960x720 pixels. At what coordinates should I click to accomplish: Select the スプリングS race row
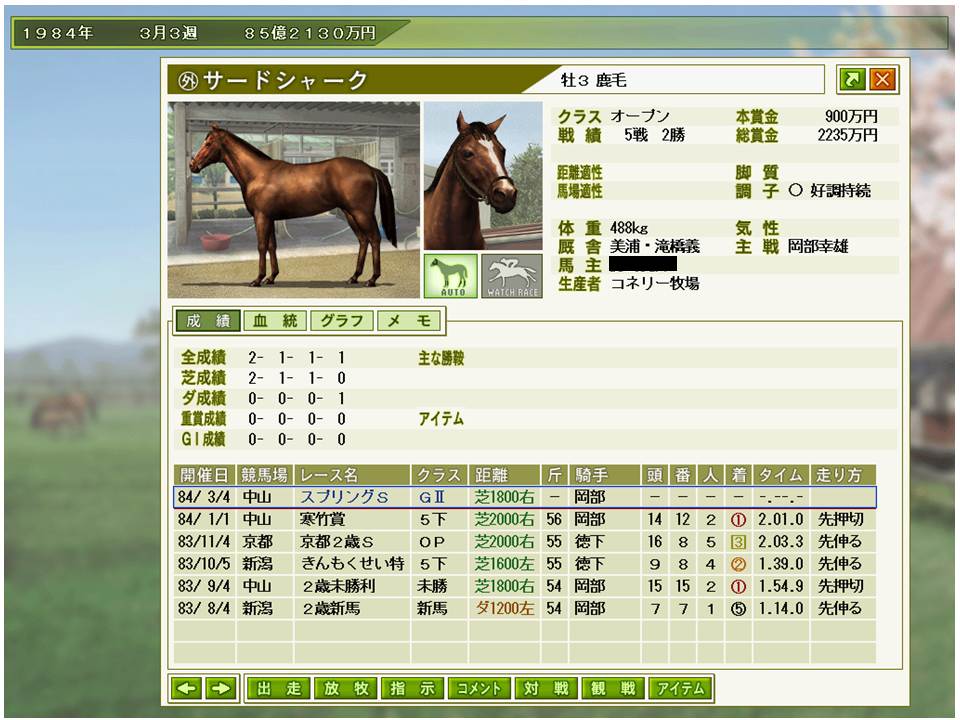pyautogui.click(x=525, y=497)
